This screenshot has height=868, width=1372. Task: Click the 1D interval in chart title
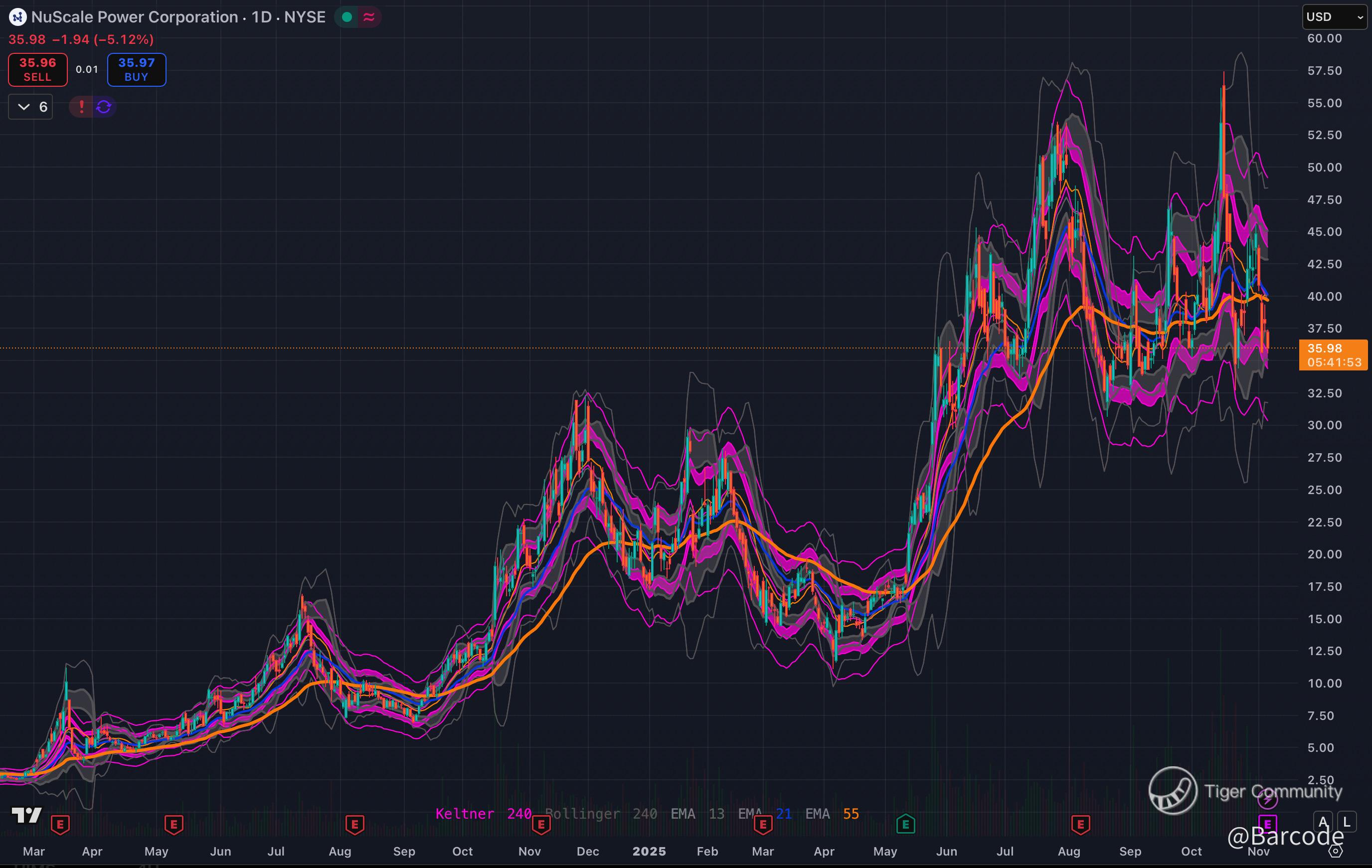pyautogui.click(x=262, y=17)
